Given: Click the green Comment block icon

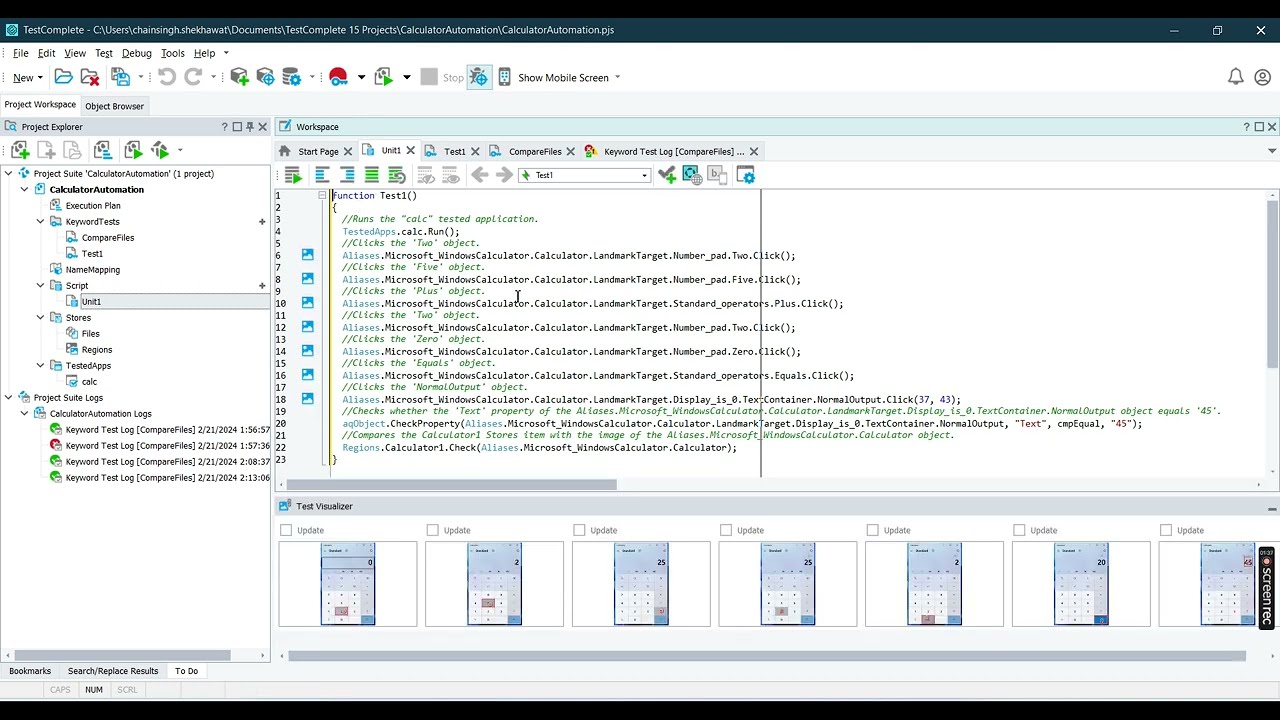Looking at the screenshot, I should (372, 175).
